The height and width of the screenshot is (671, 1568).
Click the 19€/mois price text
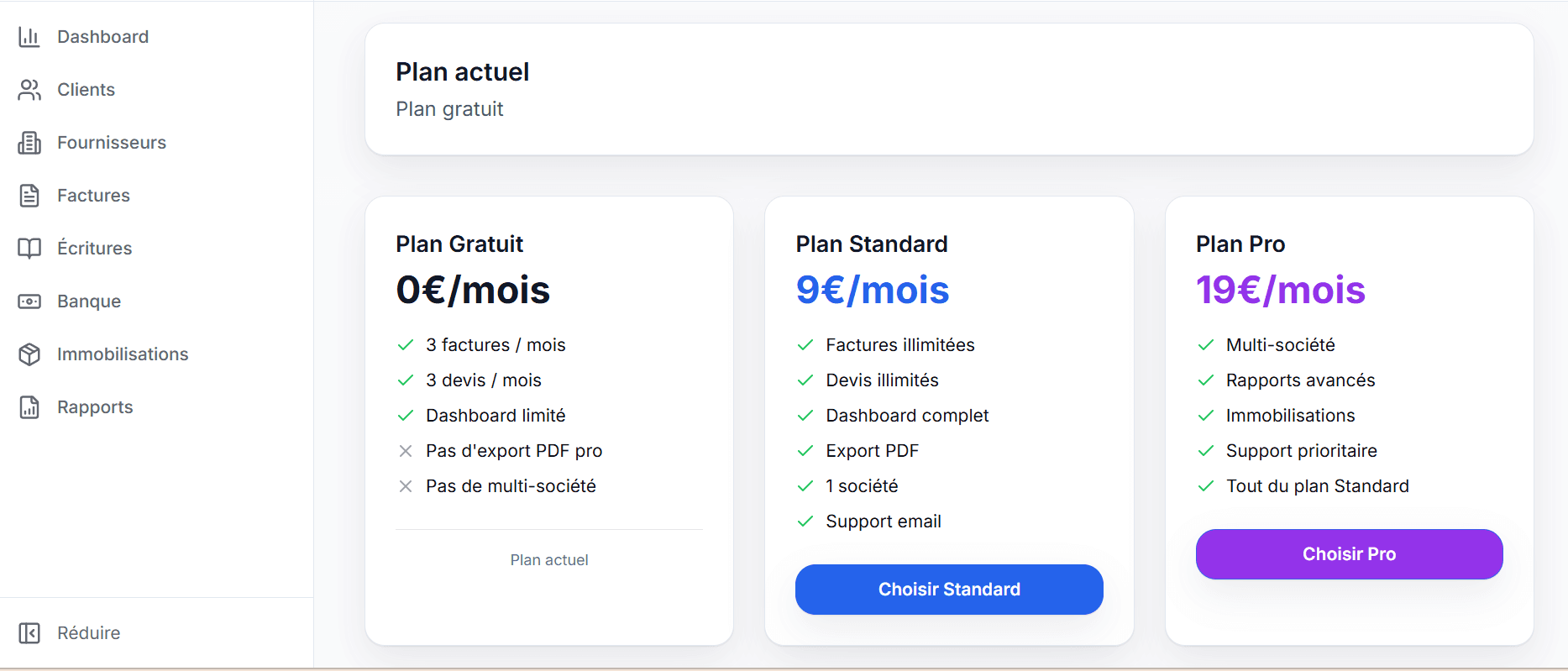1280,290
